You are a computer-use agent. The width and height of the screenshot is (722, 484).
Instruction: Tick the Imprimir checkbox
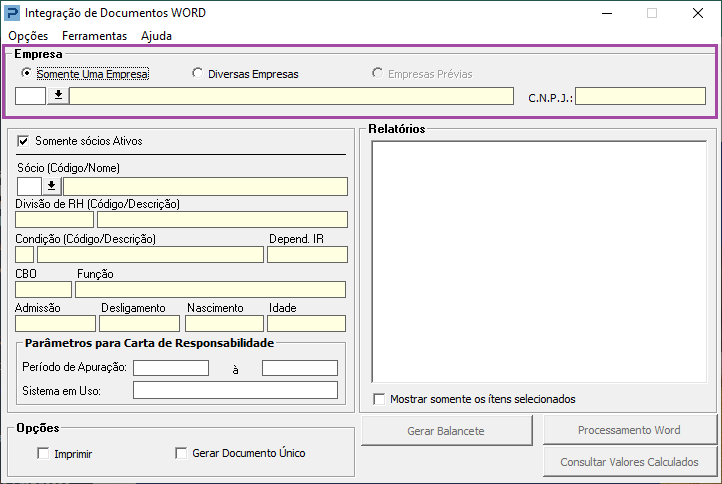[x=43, y=453]
